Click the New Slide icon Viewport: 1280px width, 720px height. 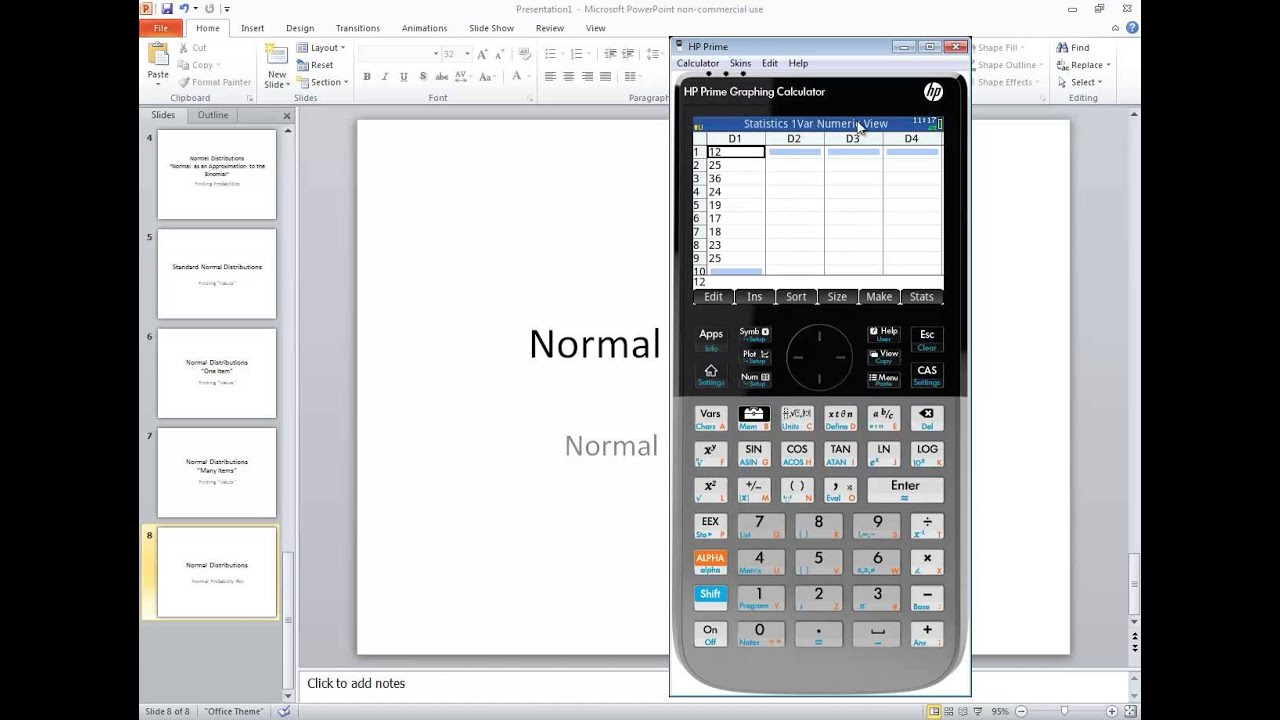click(276, 54)
